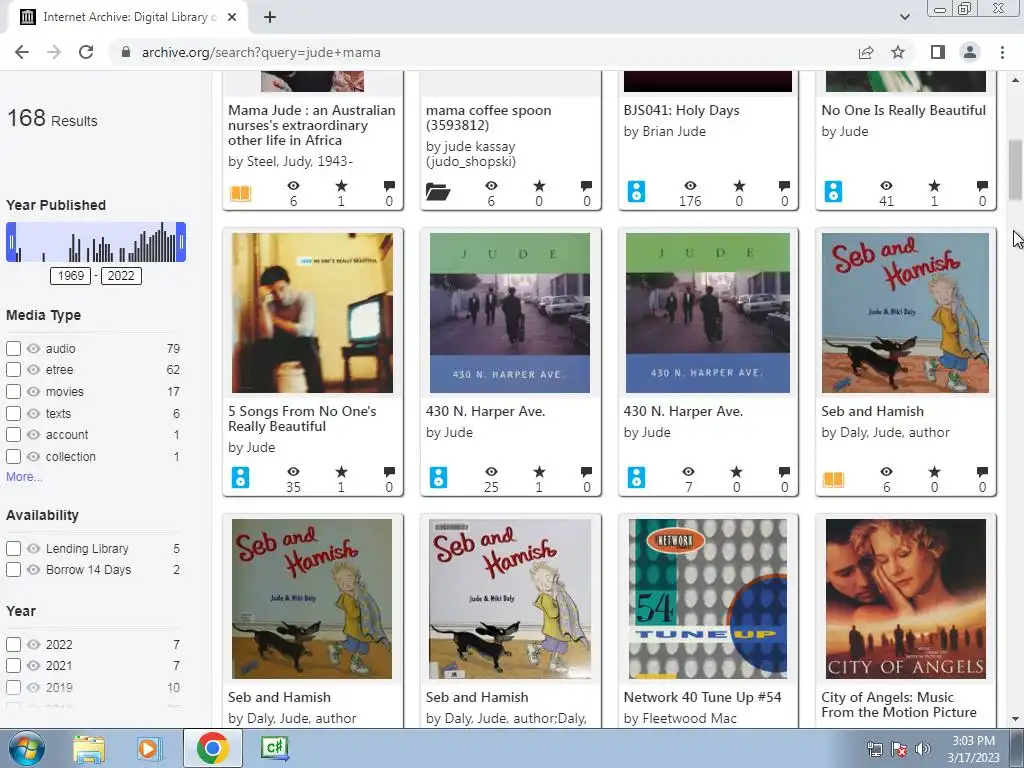Toggle the eye icon beside movies

pos(33,392)
